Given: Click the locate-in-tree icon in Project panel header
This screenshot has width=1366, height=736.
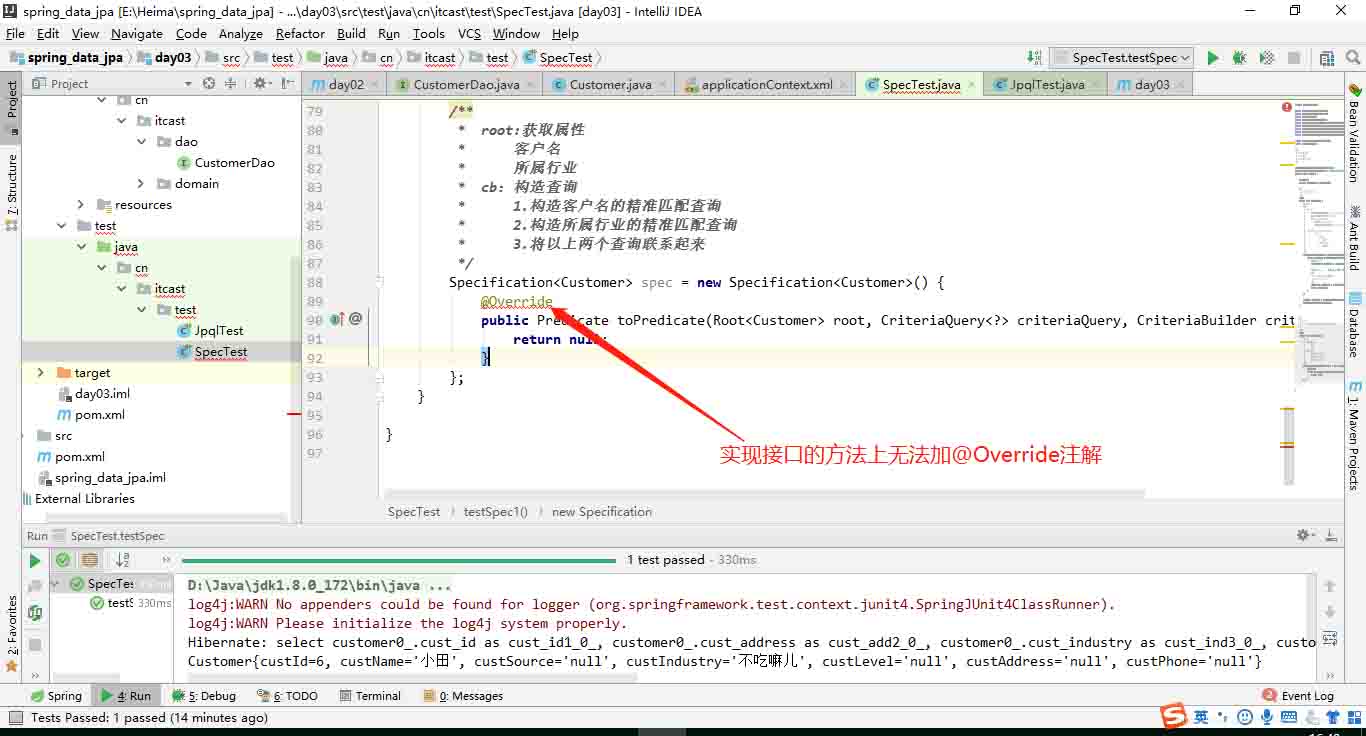Looking at the screenshot, I should click(x=208, y=84).
